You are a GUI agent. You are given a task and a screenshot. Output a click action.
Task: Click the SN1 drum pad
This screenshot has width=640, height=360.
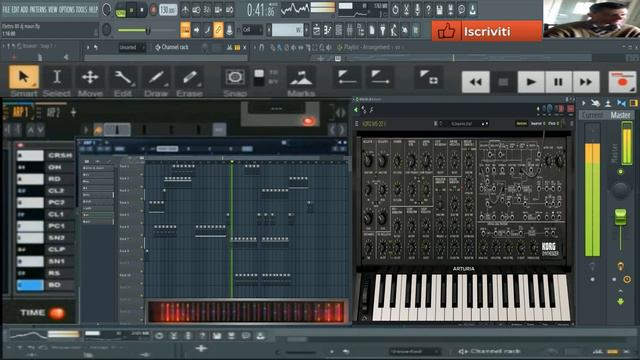(30, 261)
